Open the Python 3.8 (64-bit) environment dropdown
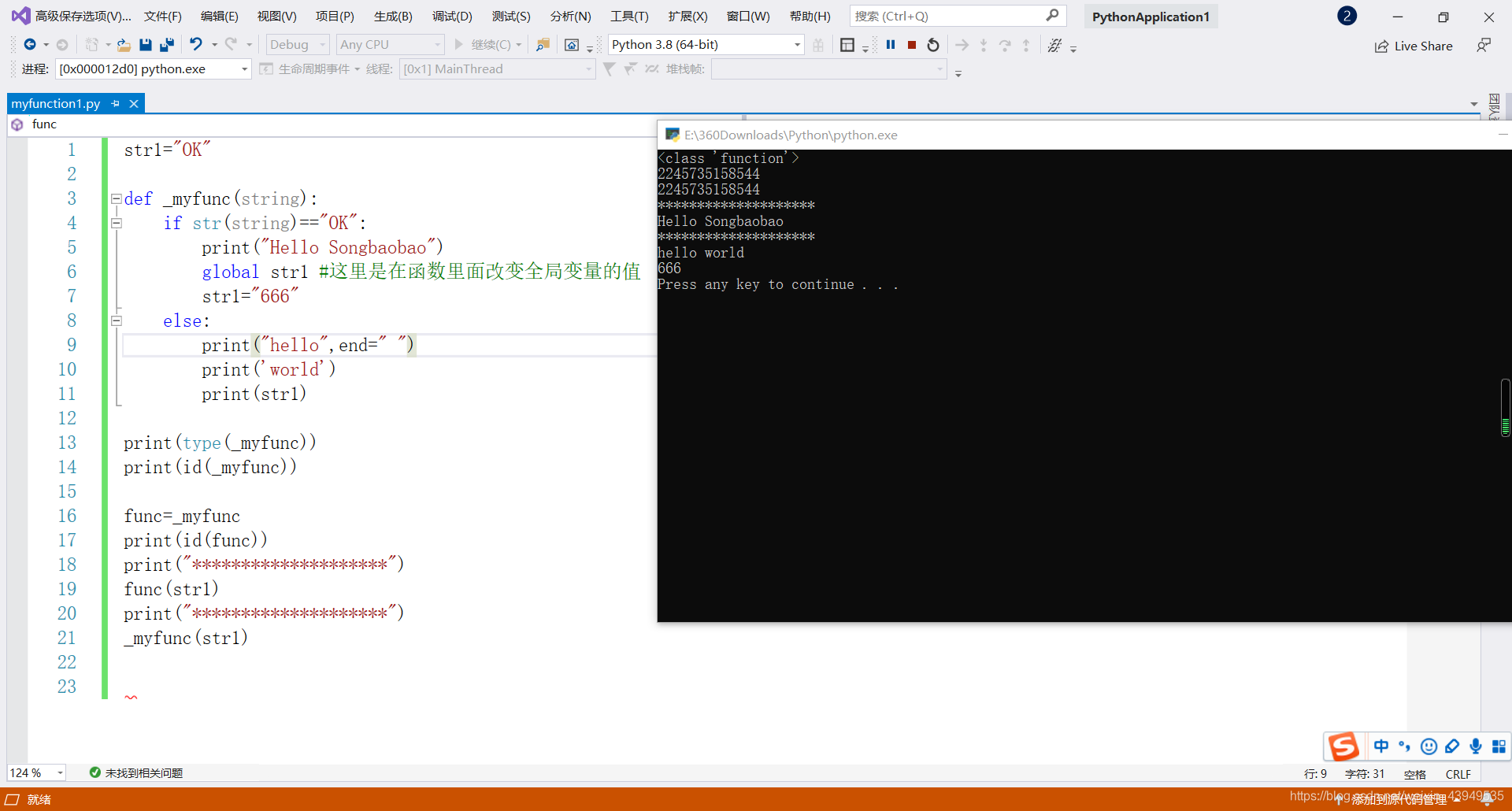1512x811 pixels. pyautogui.click(x=706, y=45)
